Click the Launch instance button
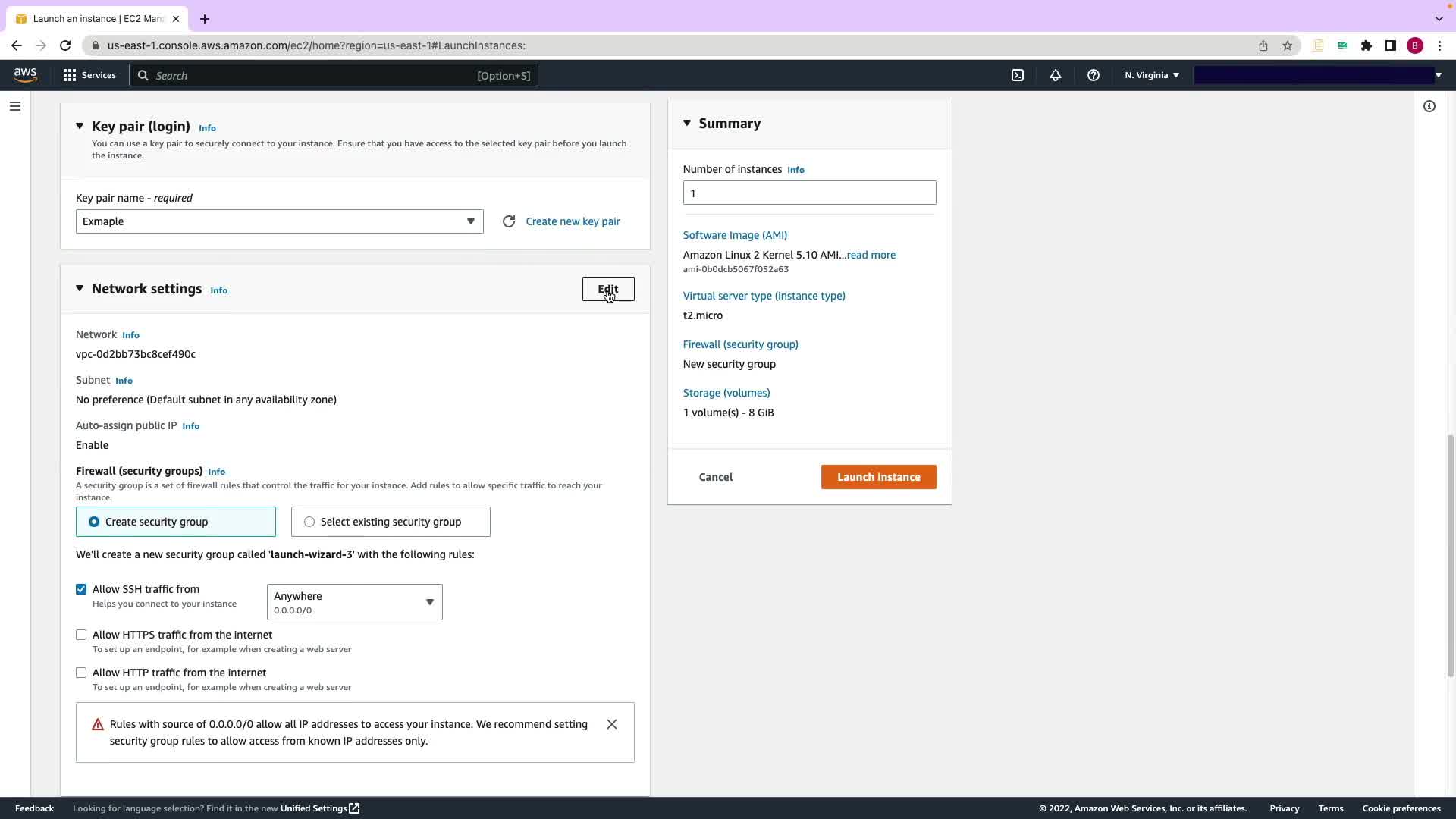 pos(878,477)
